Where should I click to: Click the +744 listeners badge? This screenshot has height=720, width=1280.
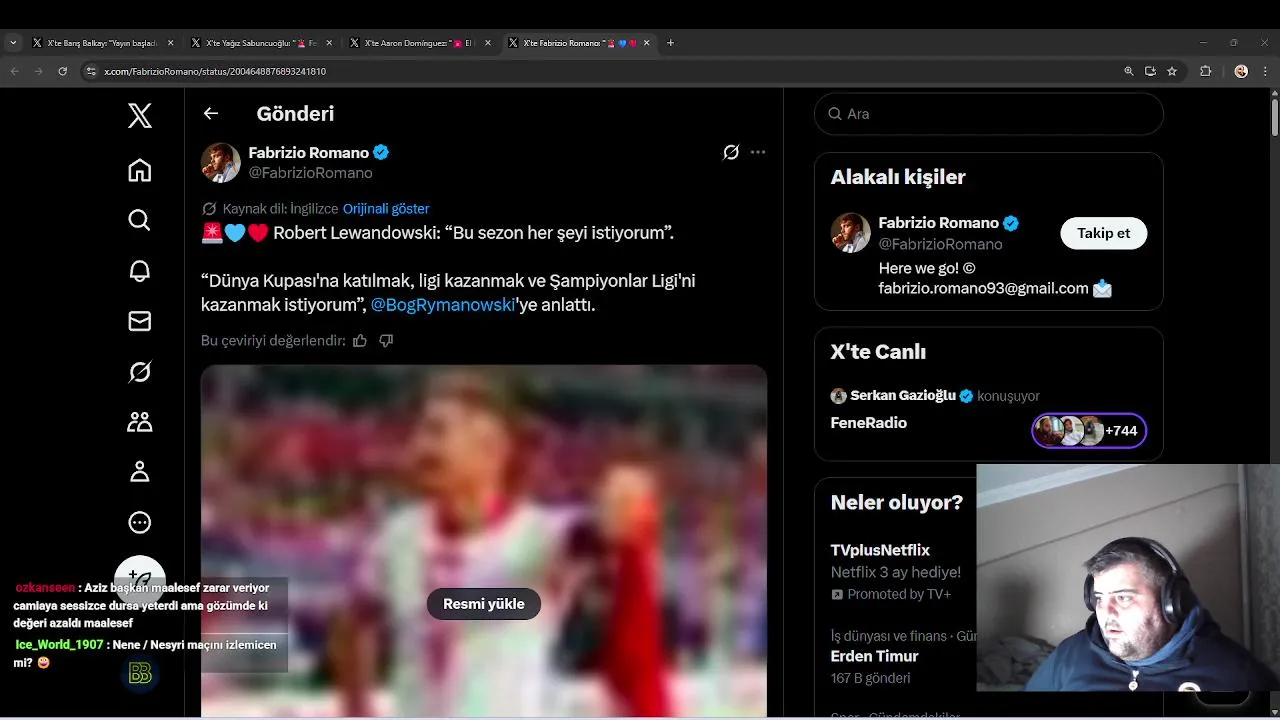click(x=1089, y=431)
